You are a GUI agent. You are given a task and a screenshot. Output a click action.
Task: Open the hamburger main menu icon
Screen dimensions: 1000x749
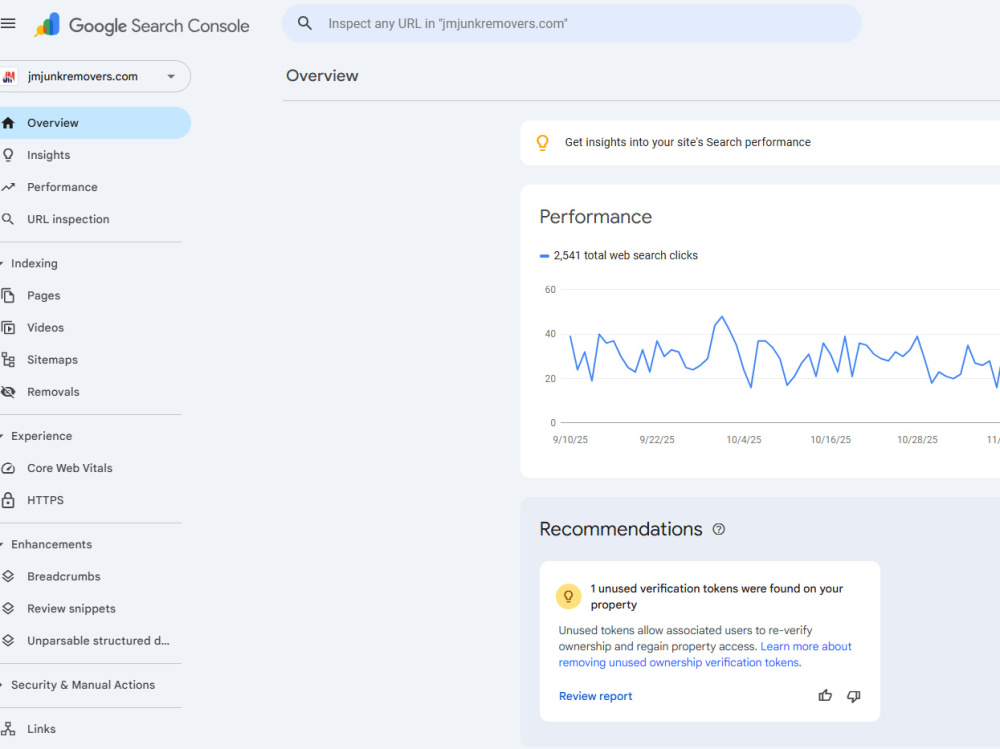click(8, 24)
